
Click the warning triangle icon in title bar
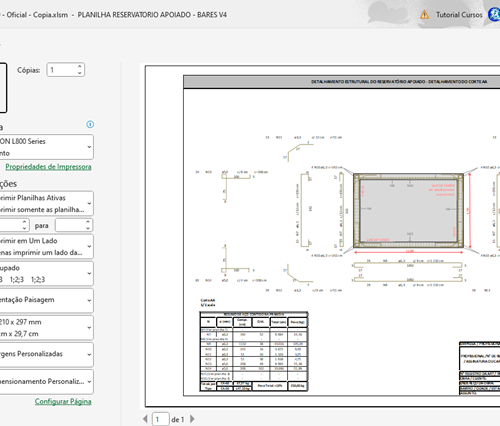tap(424, 15)
